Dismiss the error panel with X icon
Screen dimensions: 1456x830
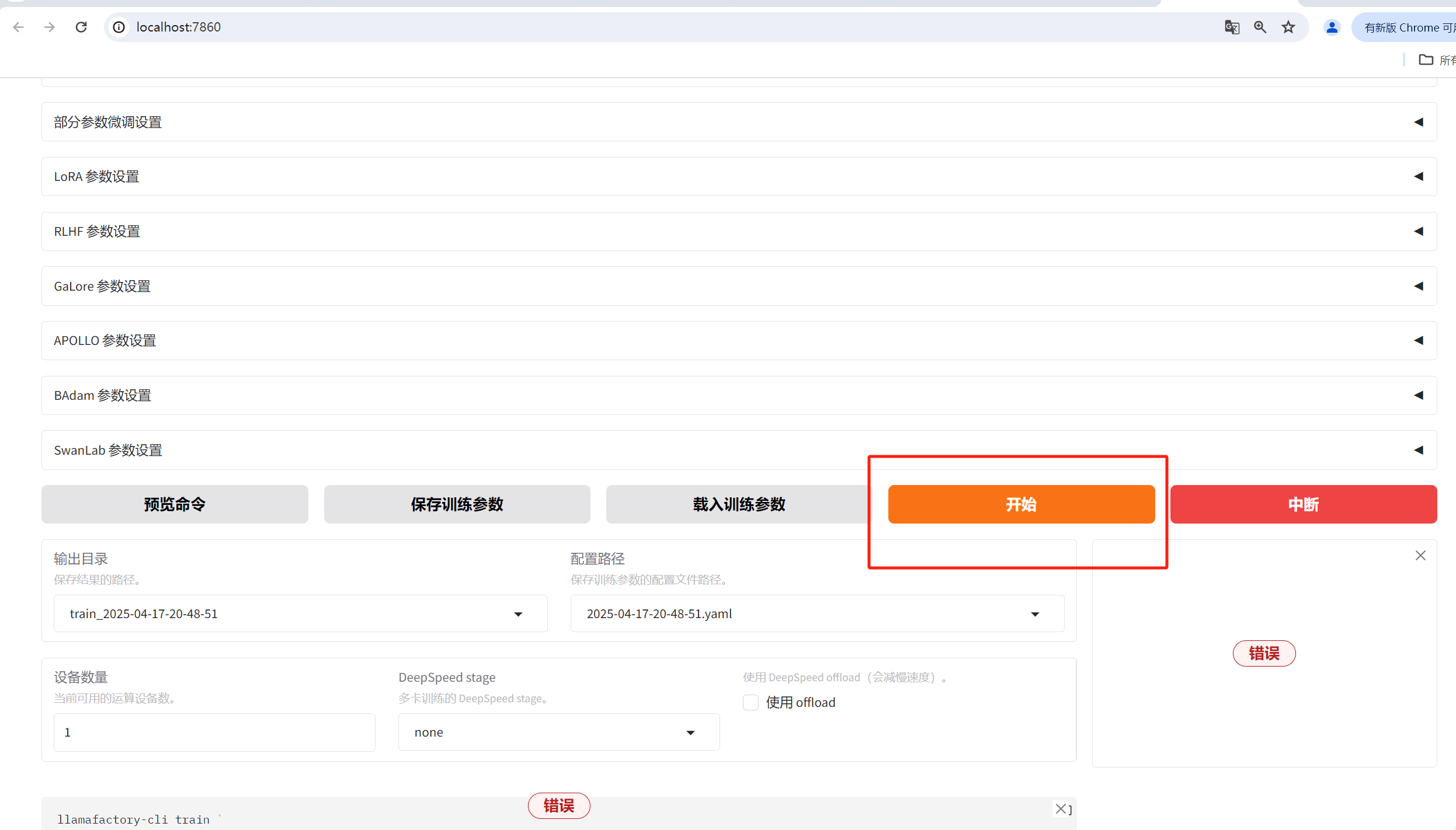(1420, 555)
